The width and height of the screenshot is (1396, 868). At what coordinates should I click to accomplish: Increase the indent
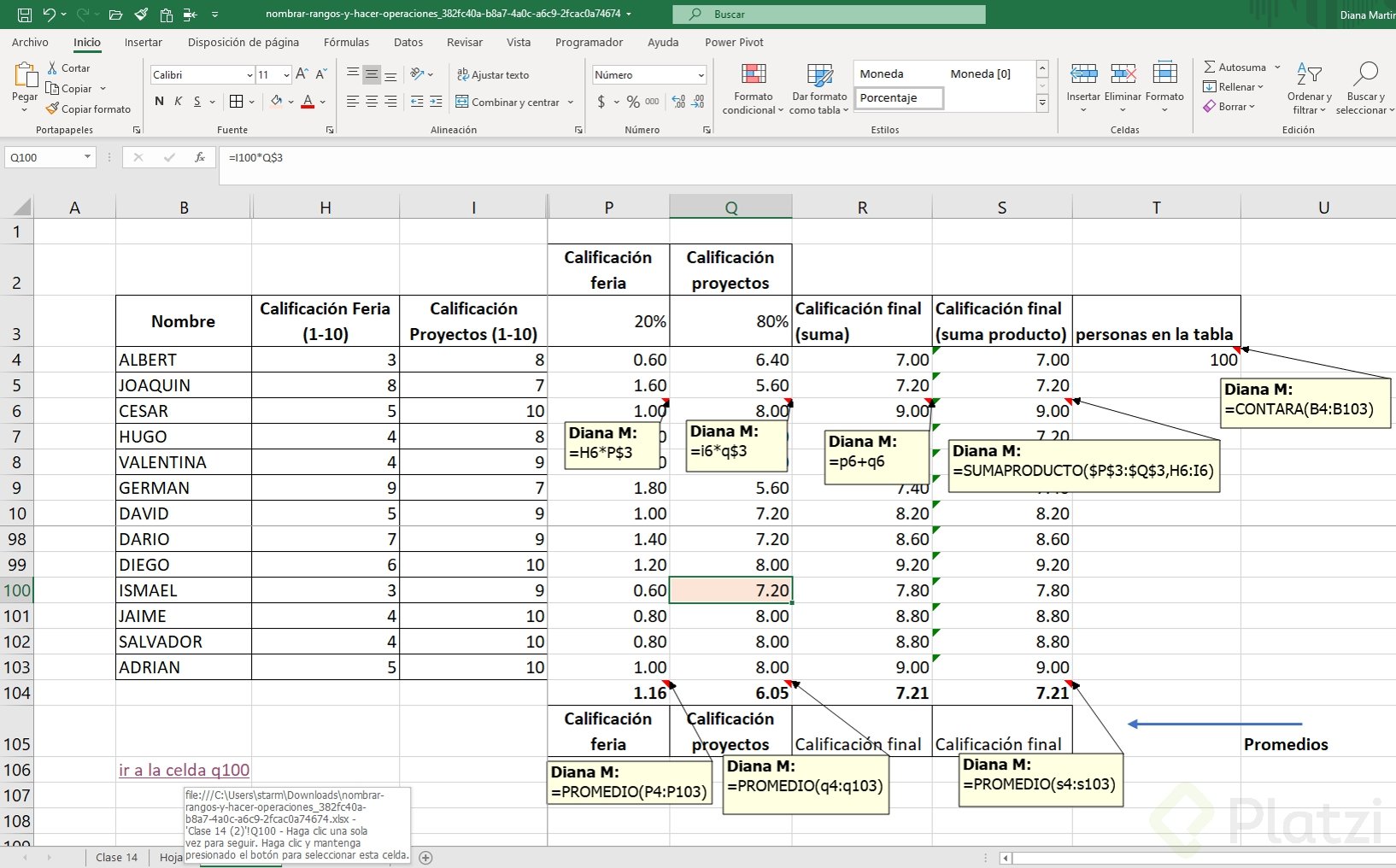point(436,102)
